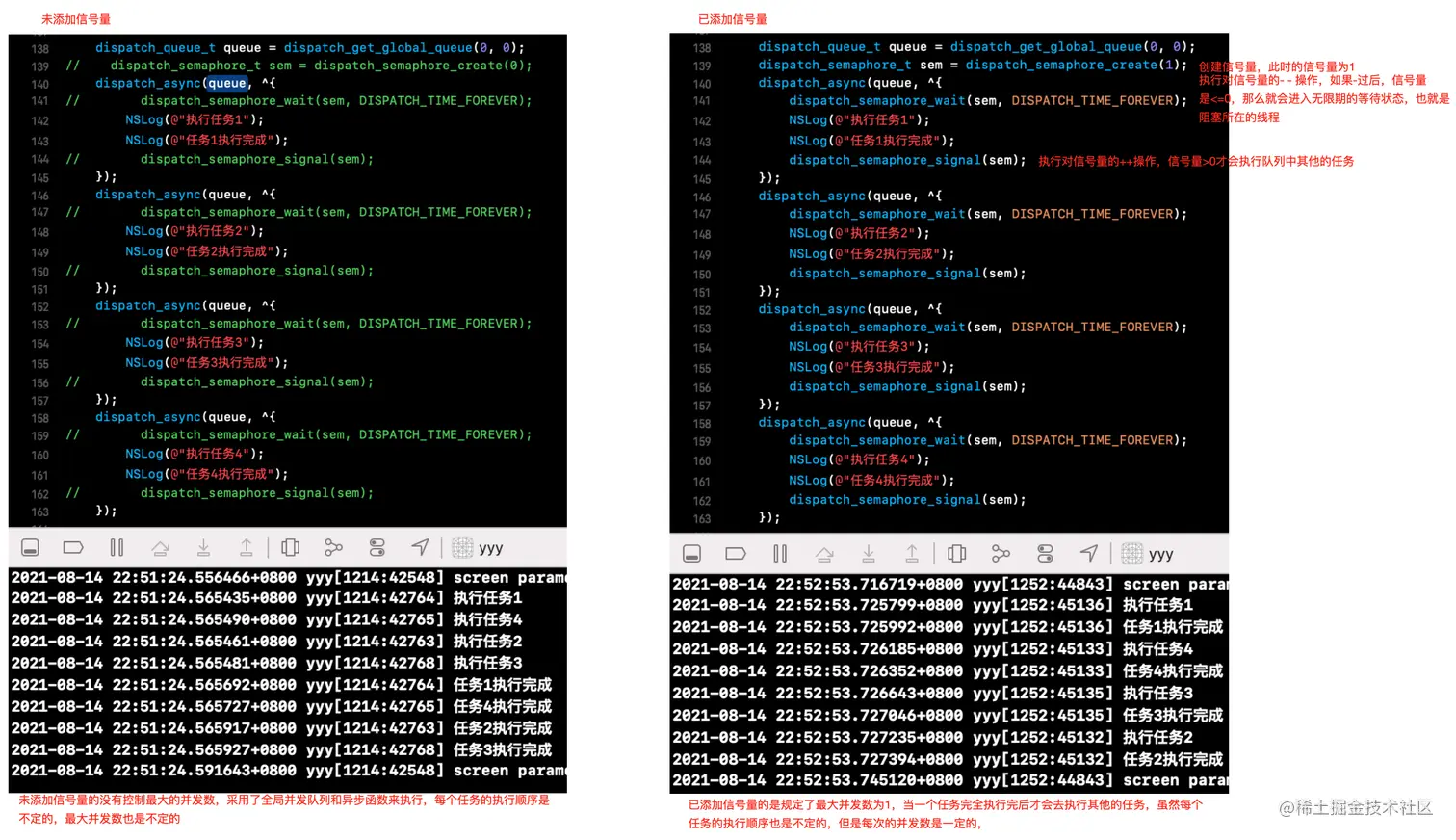Open Environment Overrides in left debug bar
The height and width of the screenshot is (840, 1456).
point(377,548)
